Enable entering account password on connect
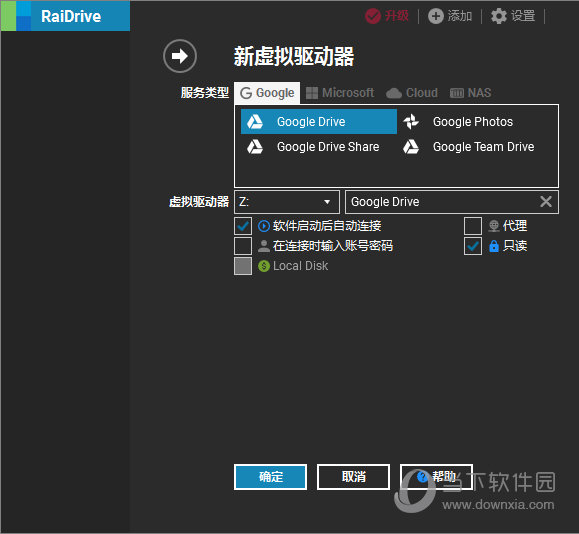 243,246
